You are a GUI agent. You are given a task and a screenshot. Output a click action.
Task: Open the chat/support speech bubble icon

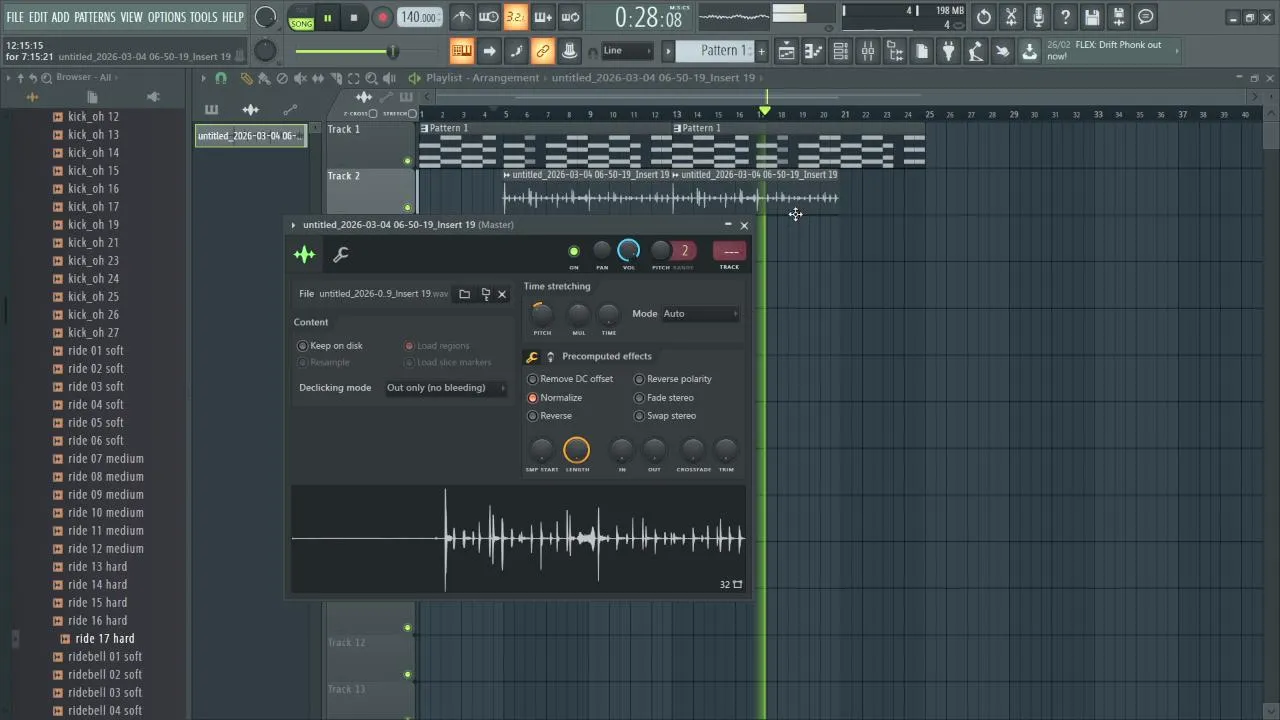(1146, 17)
